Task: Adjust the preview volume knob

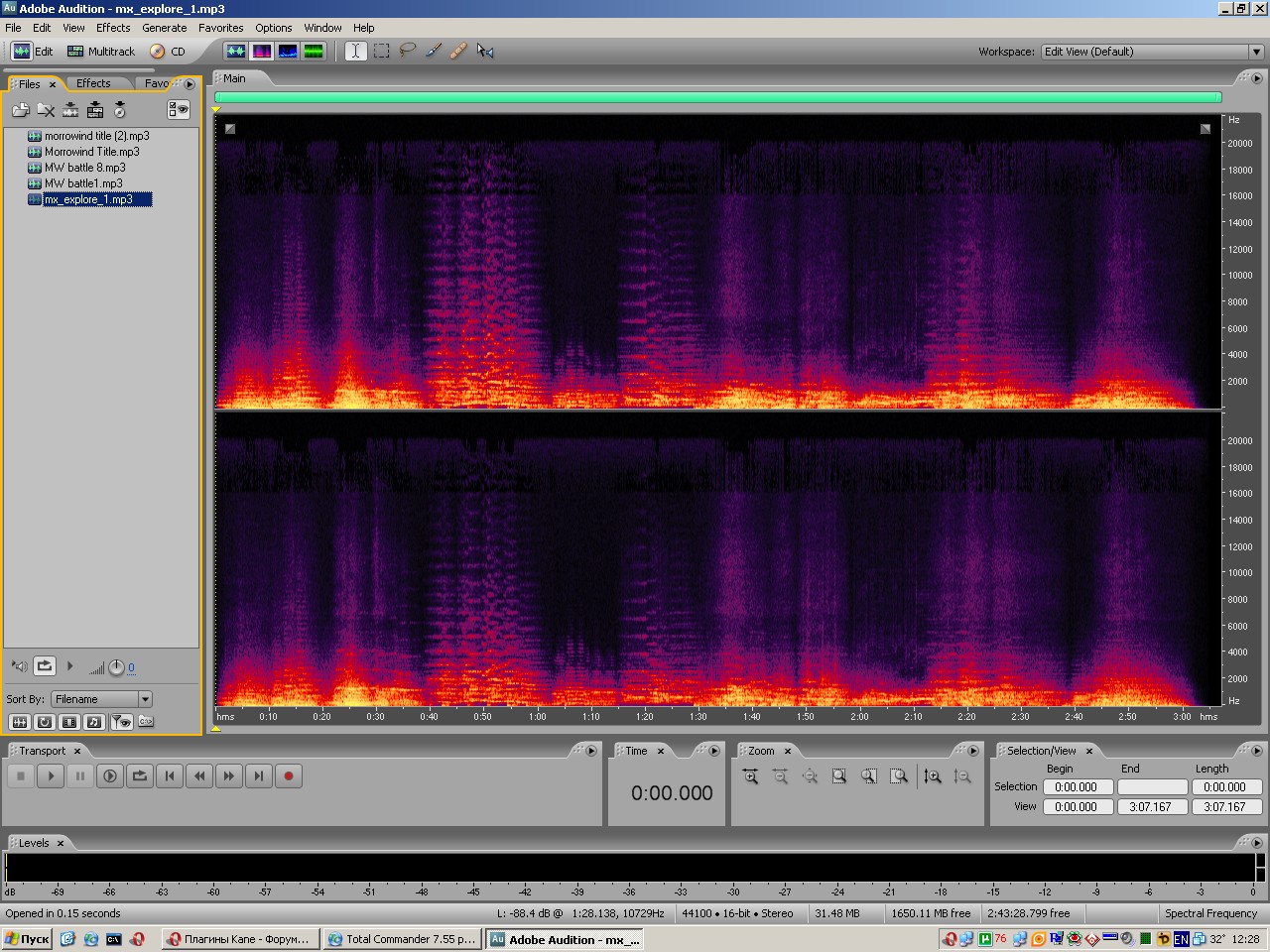Action: point(116,667)
